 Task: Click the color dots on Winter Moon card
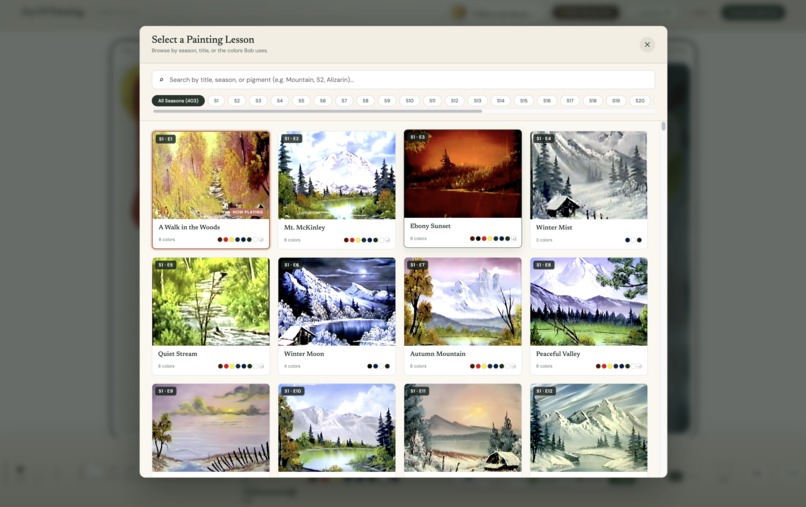point(378,366)
